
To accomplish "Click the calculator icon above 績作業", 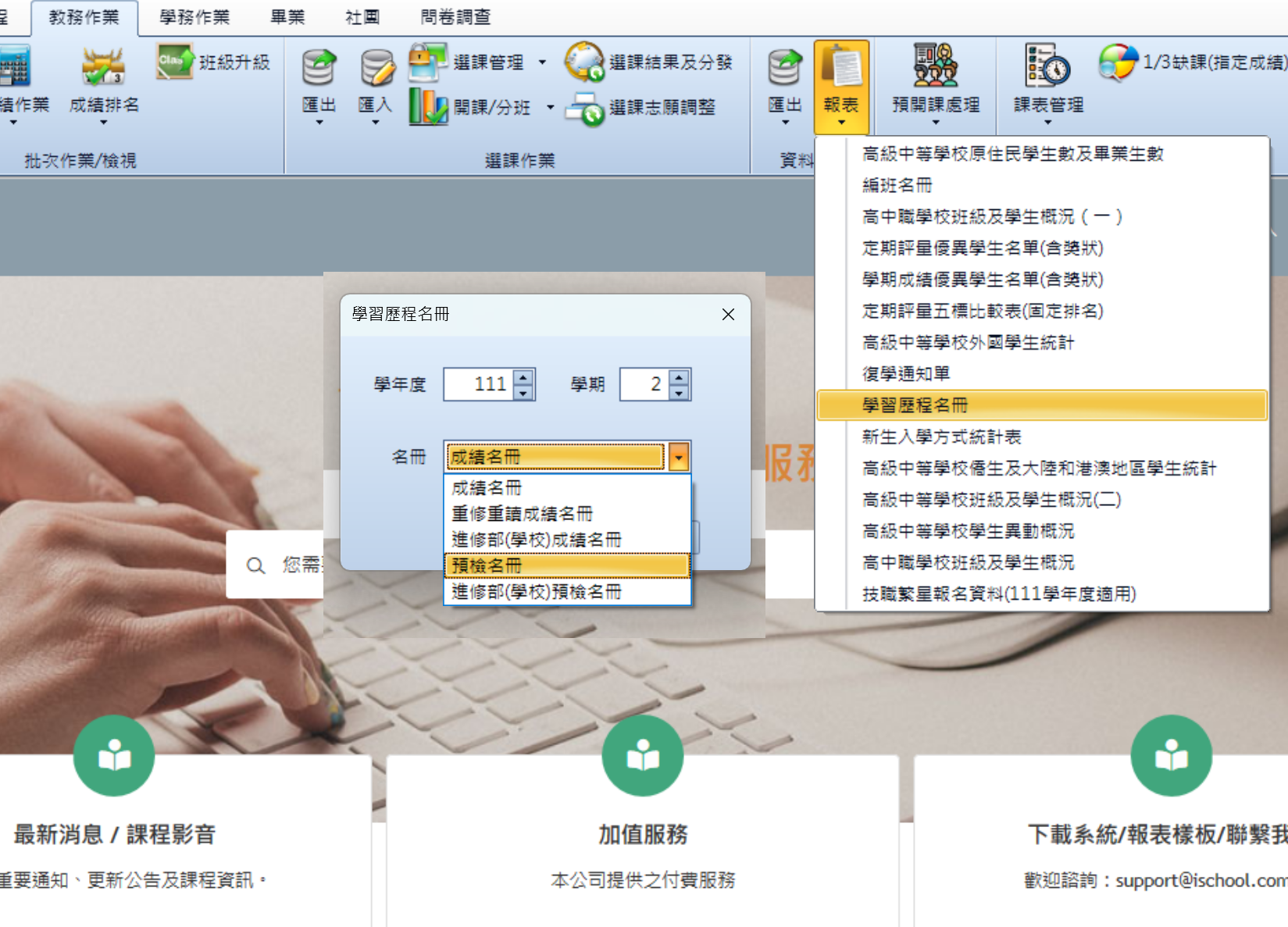I will pos(13,66).
